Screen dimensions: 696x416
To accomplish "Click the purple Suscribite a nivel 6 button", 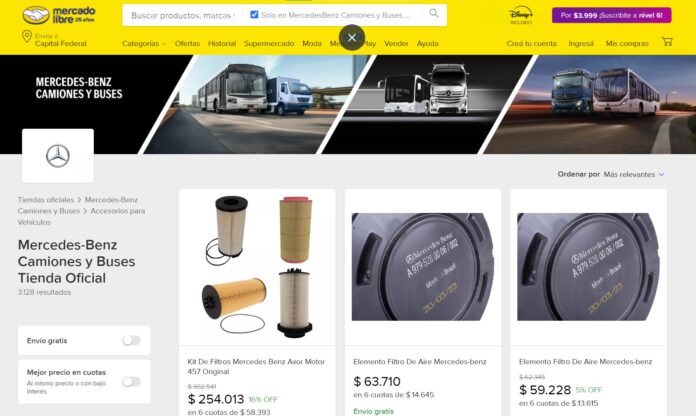I will [x=612, y=15].
